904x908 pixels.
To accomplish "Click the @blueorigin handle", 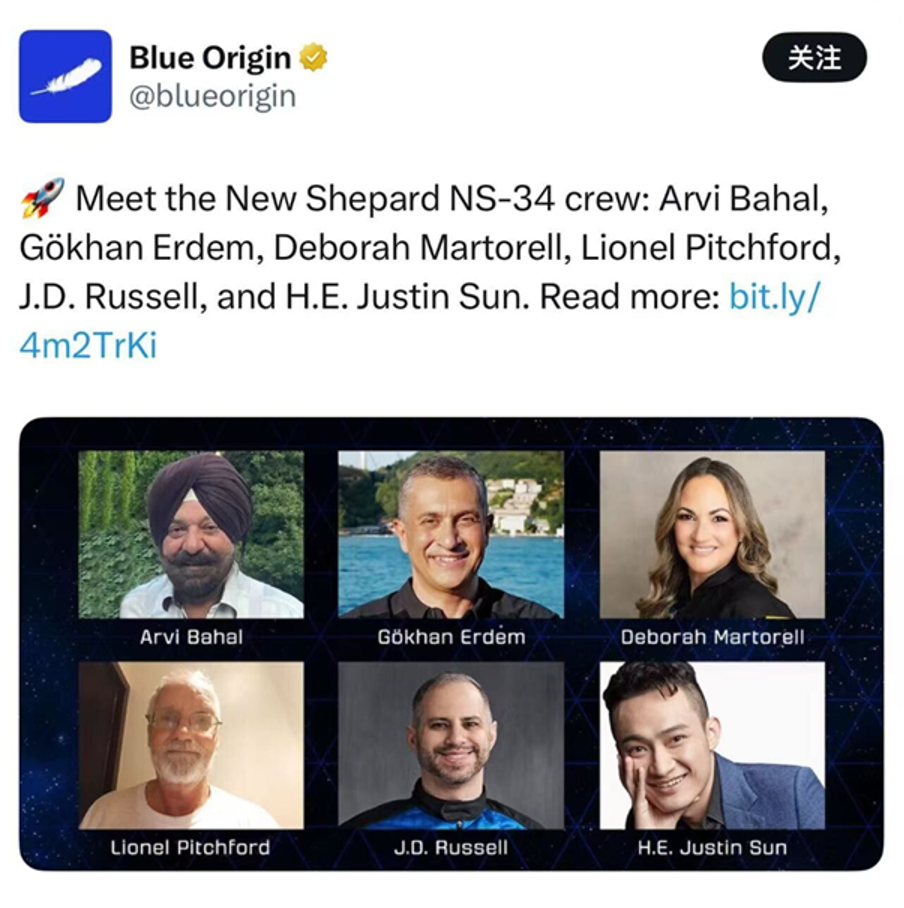I will pyautogui.click(x=212, y=96).
